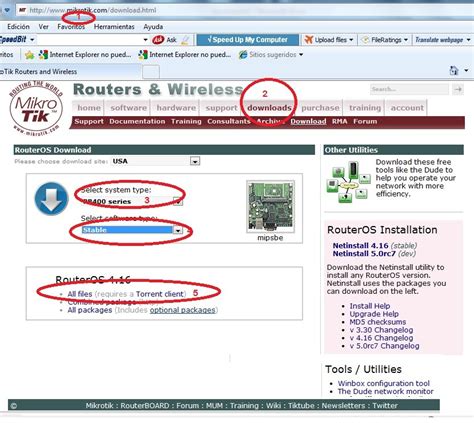Open the Herramientas menu
Viewport: 474px width, 423px height.
(x=114, y=27)
